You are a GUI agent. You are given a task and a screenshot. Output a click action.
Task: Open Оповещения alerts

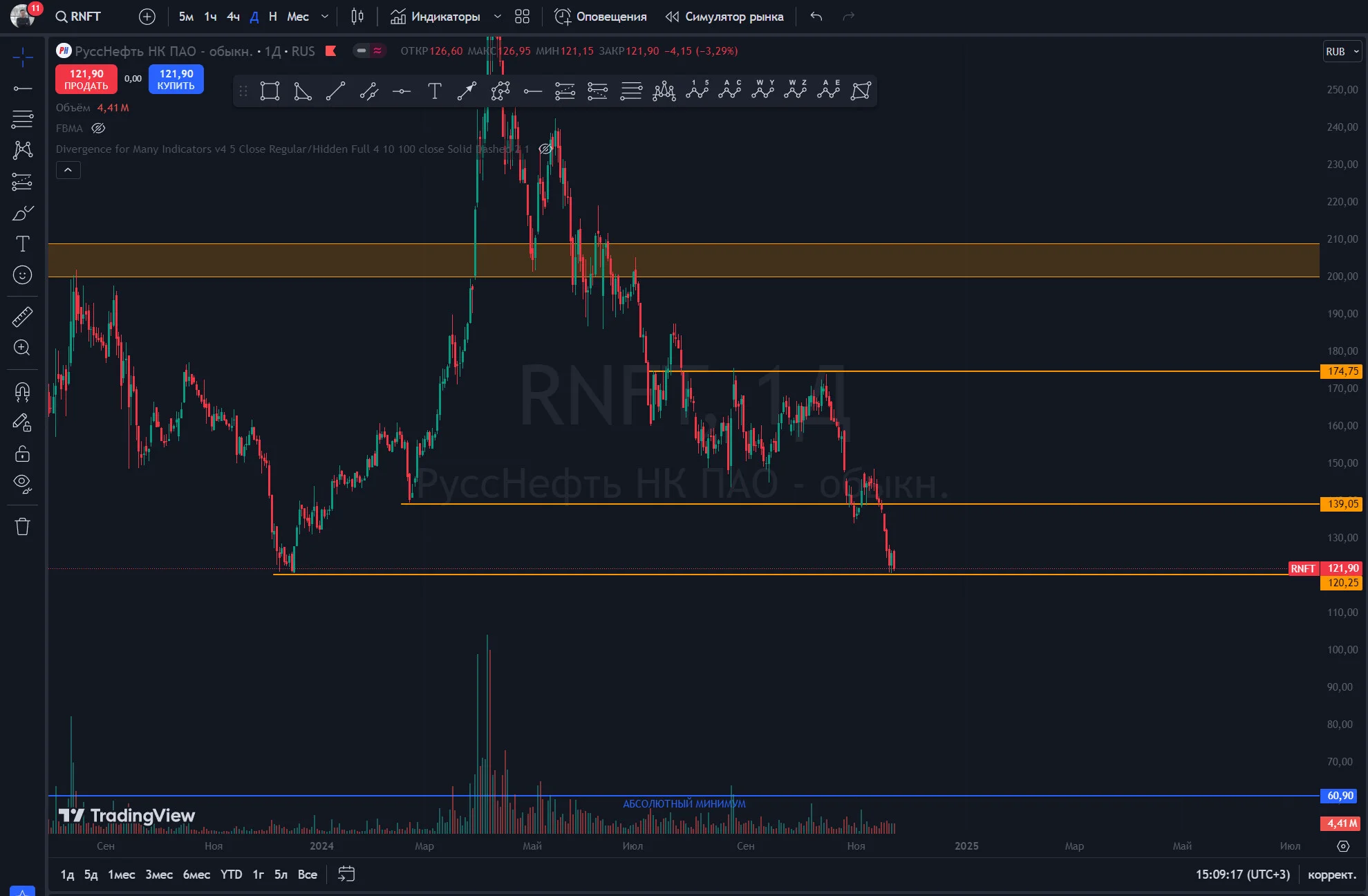(x=601, y=17)
